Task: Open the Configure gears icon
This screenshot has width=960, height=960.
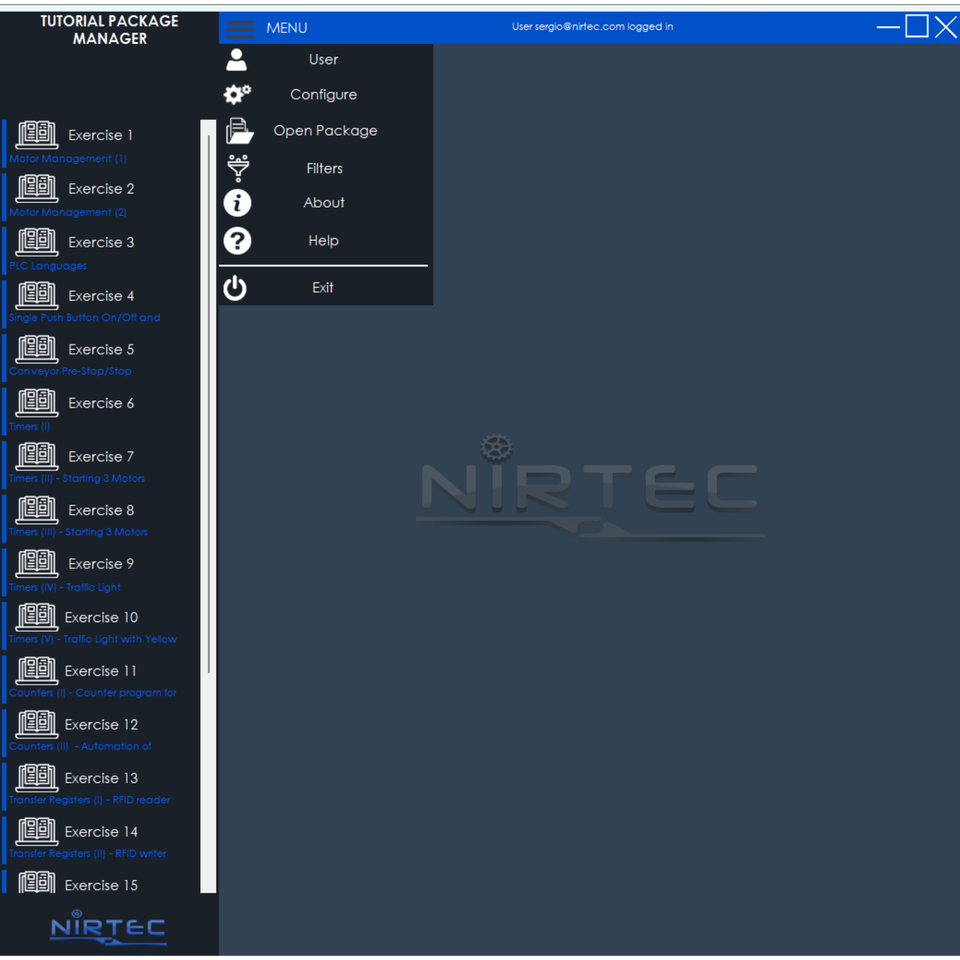Action: (x=237, y=94)
